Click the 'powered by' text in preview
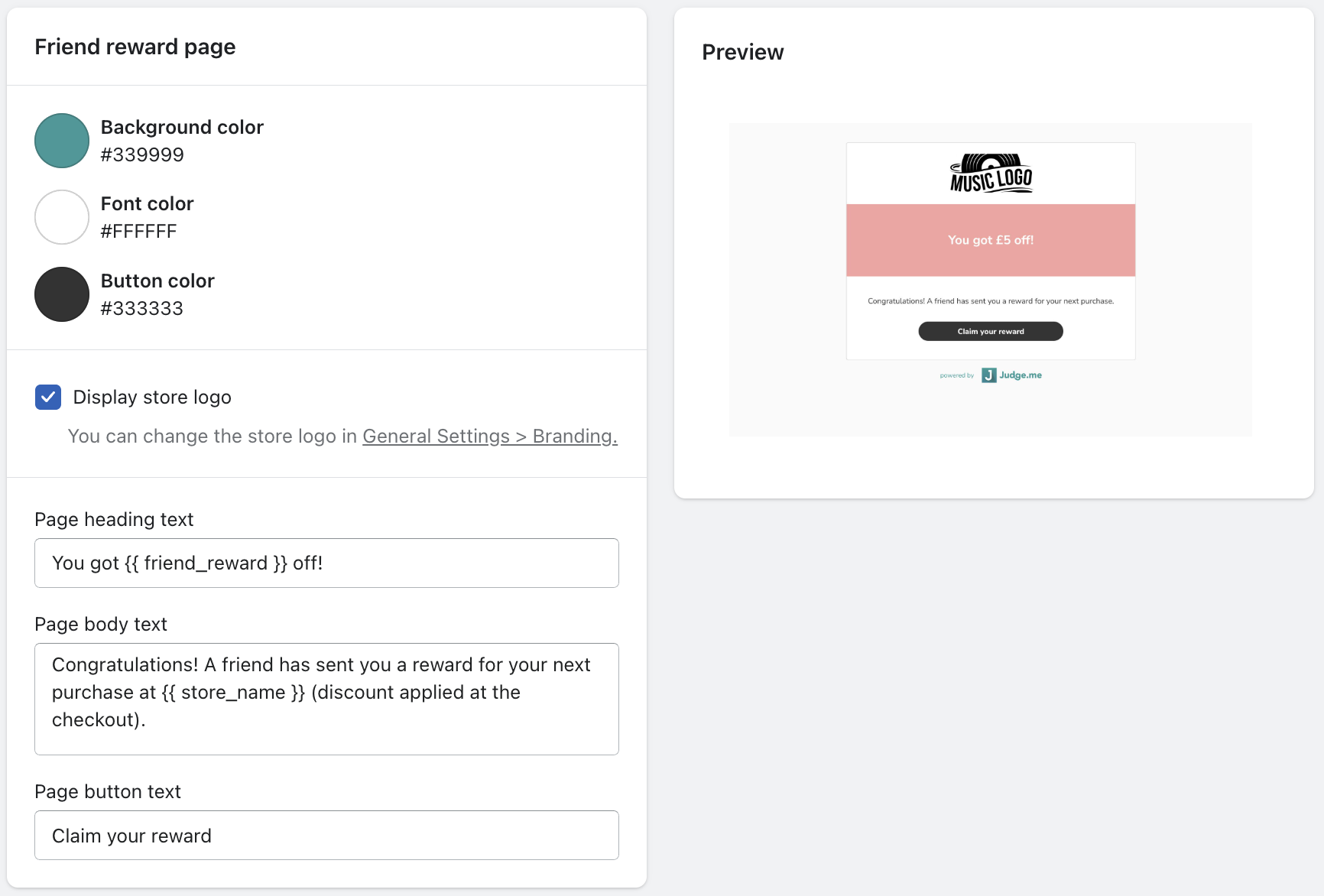Viewport: 1324px width, 896px height. (957, 375)
